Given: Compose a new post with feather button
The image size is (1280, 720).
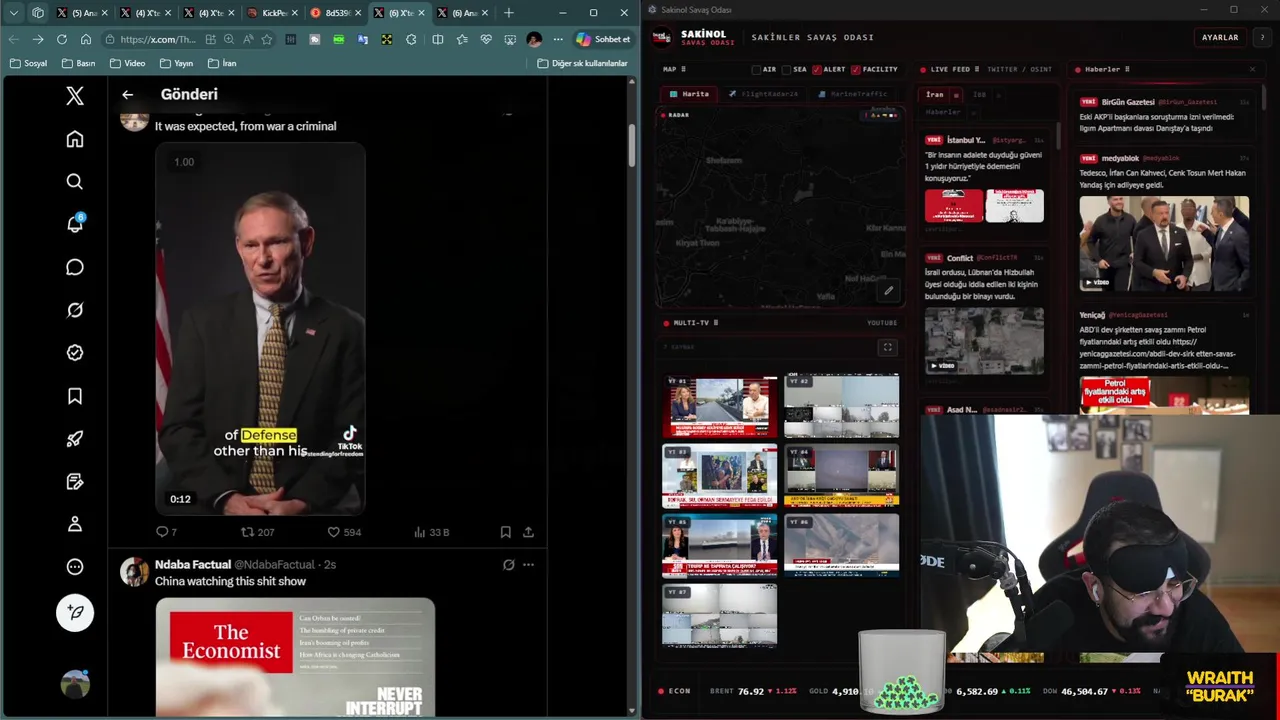Looking at the screenshot, I should (x=75, y=613).
